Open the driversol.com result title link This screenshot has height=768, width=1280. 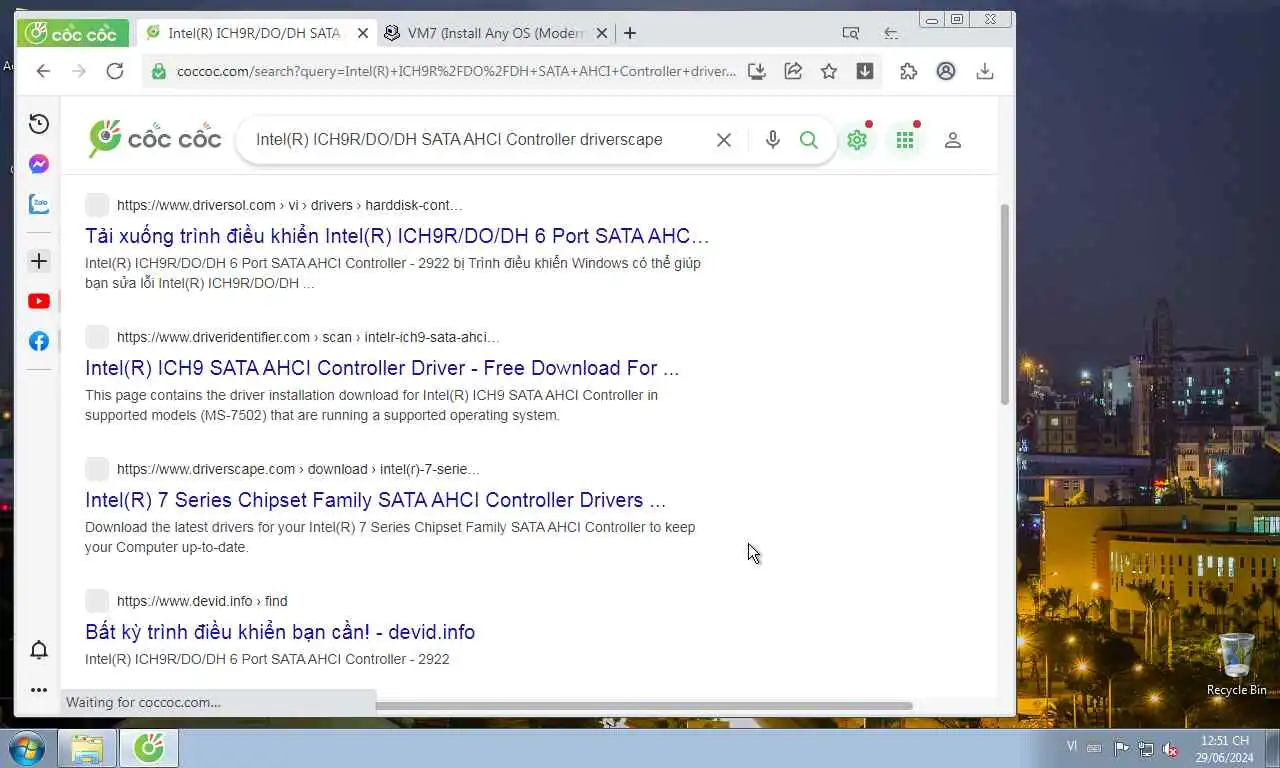point(397,236)
